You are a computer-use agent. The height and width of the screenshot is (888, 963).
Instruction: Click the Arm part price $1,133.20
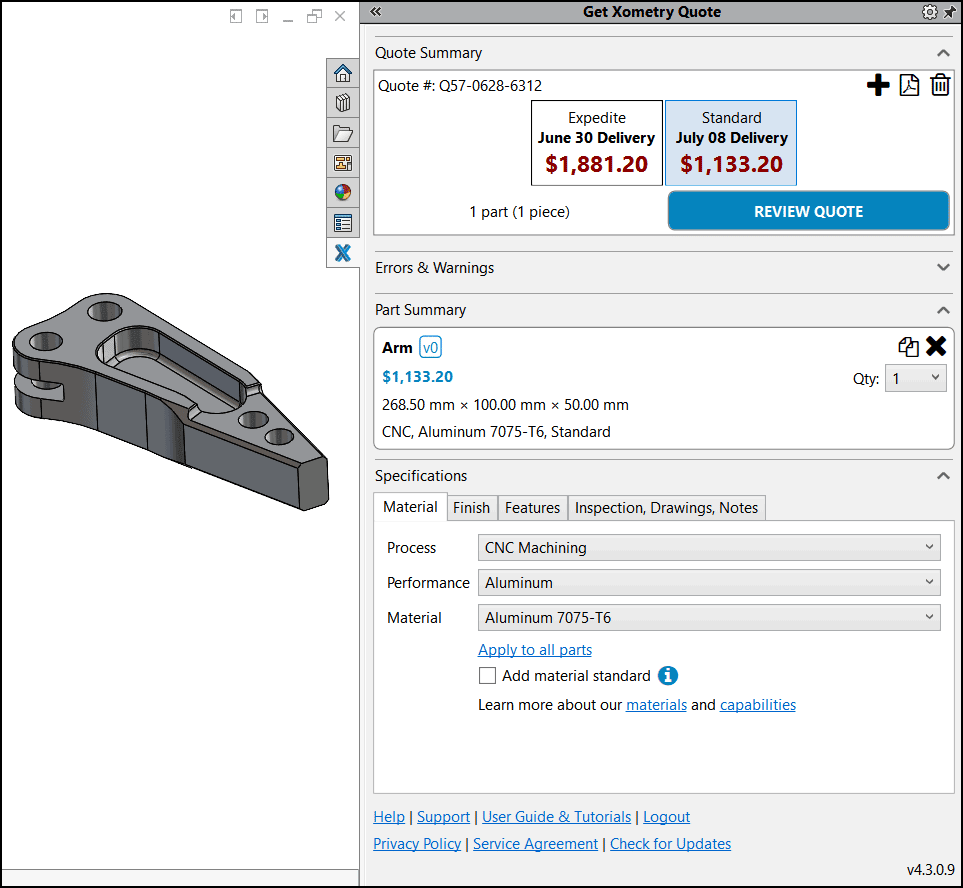click(418, 376)
